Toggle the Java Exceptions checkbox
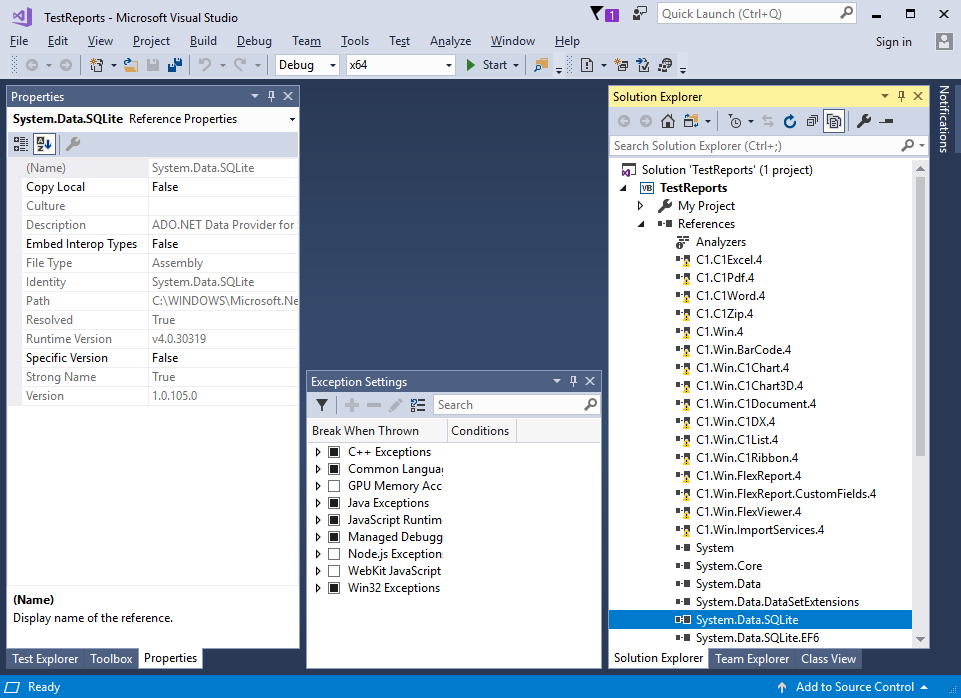961x698 pixels. (334, 503)
